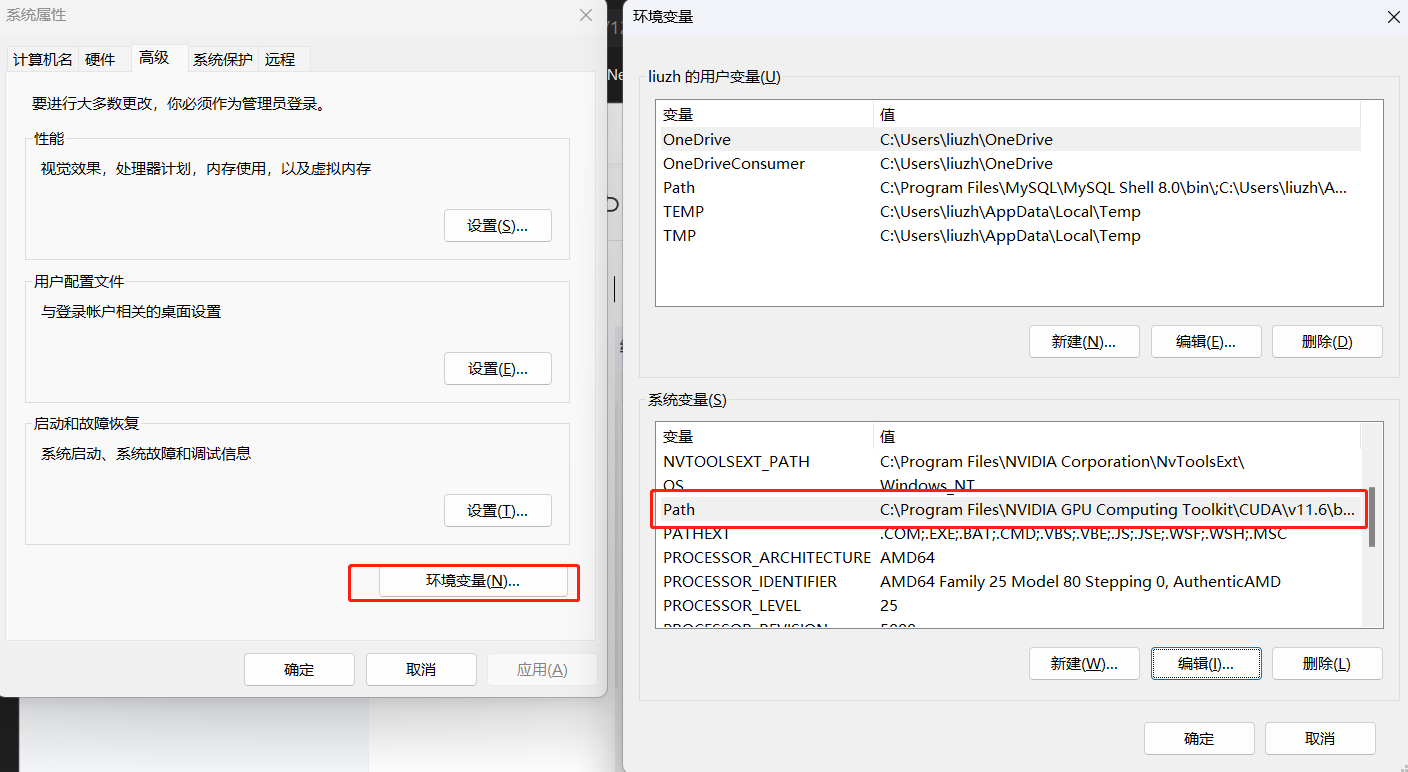The height and width of the screenshot is (772, 1408).
Task: Open 环境变量(N) dialog button
Action: click(x=473, y=581)
